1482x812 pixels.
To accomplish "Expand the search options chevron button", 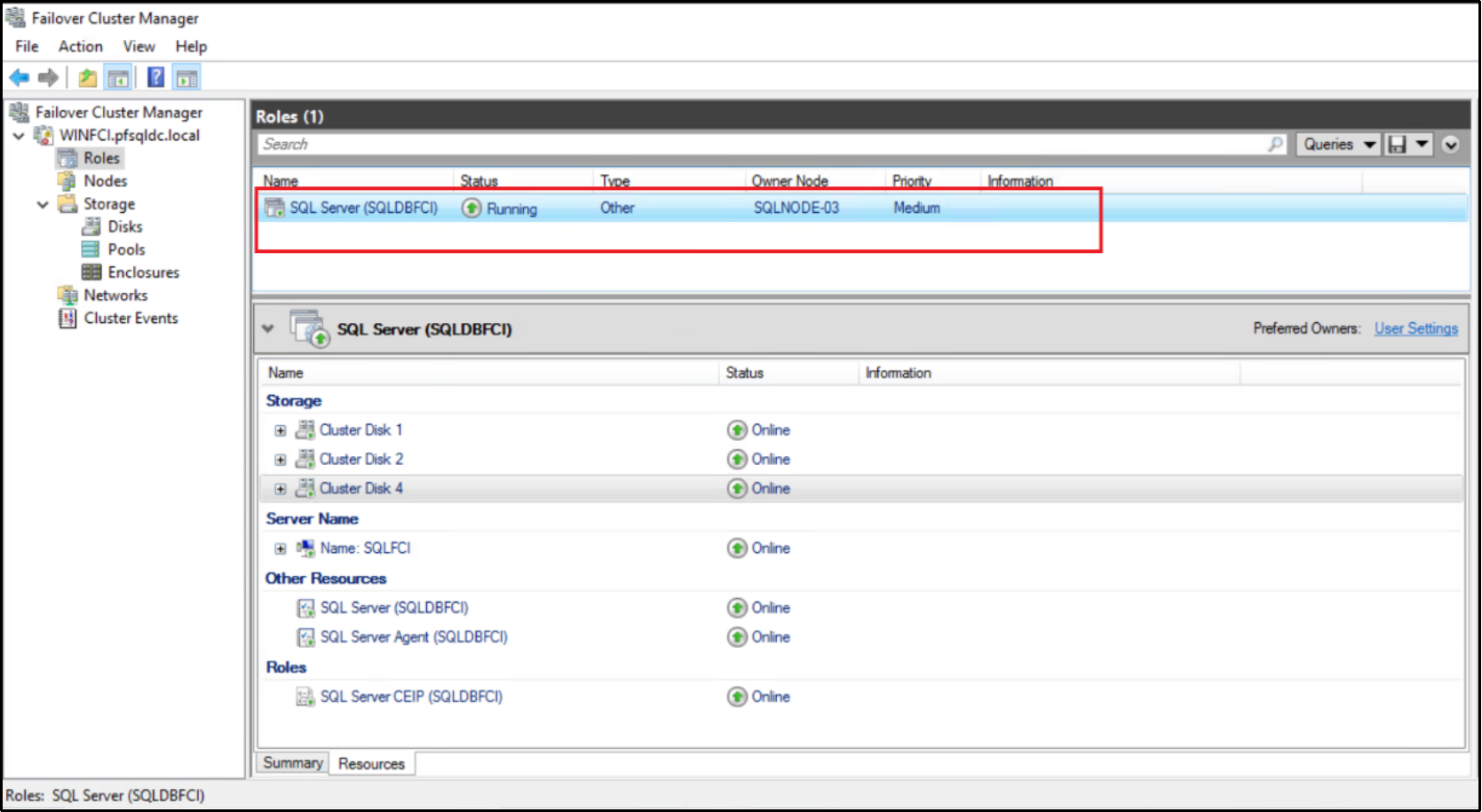I will 1451,145.
